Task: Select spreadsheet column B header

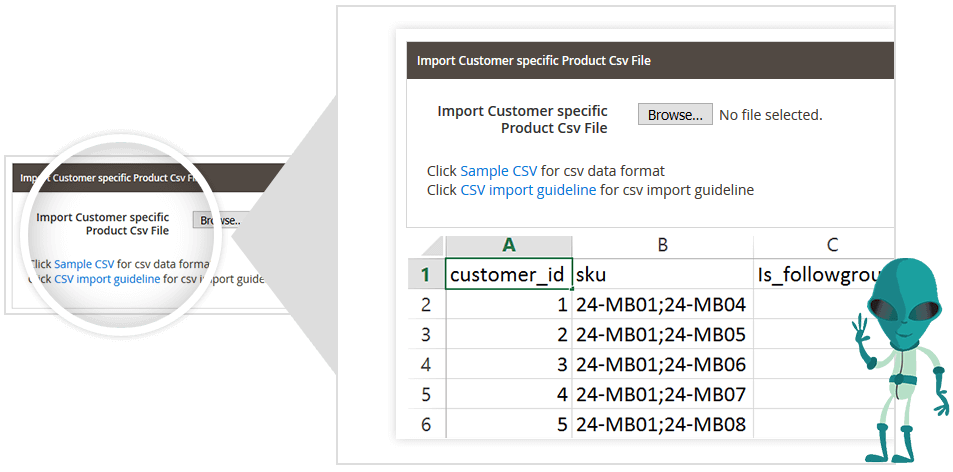Action: pos(662,245)
